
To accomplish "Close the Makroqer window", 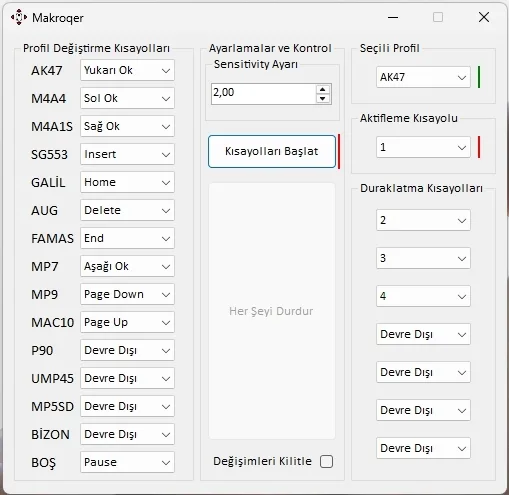I will tap(484, 17).
